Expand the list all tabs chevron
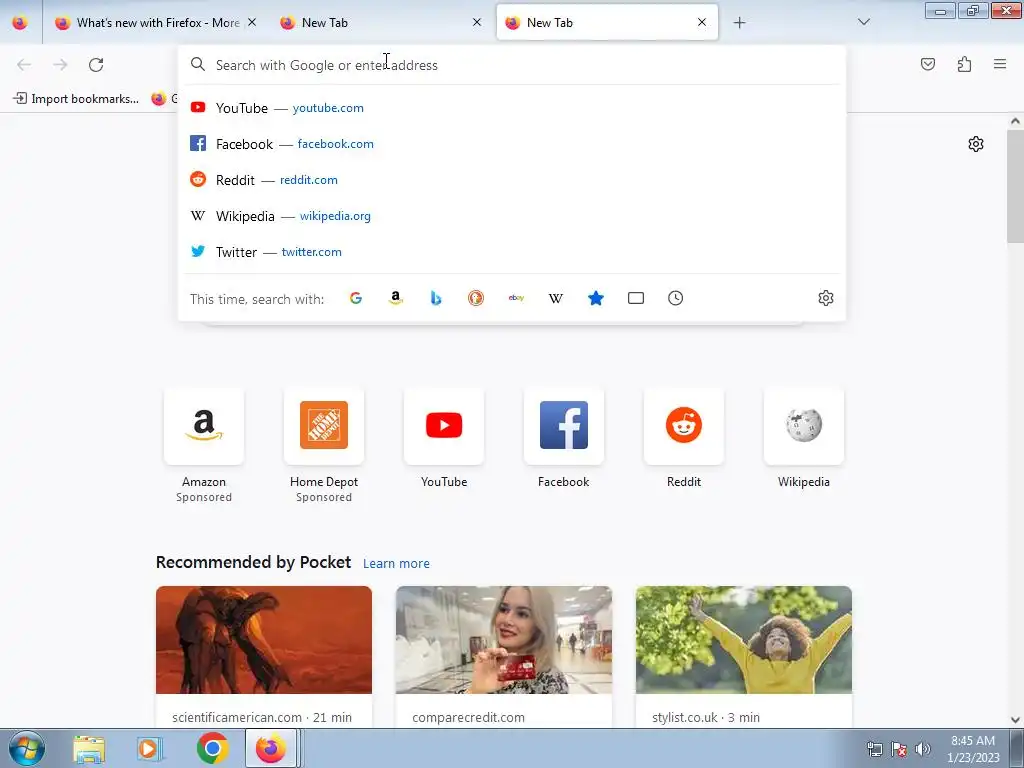The height and width of the screenshot is (768, 1024). click(x=863, y=22)
